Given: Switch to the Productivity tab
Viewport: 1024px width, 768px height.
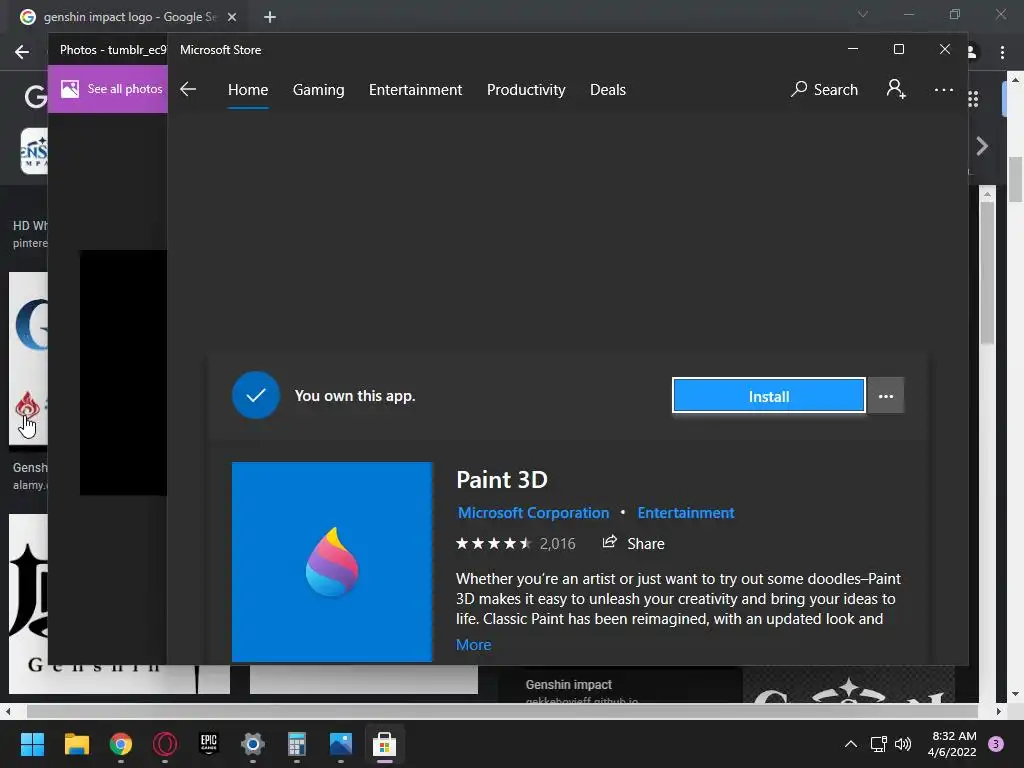Looking at the screenshot, I should click(526, 89).
